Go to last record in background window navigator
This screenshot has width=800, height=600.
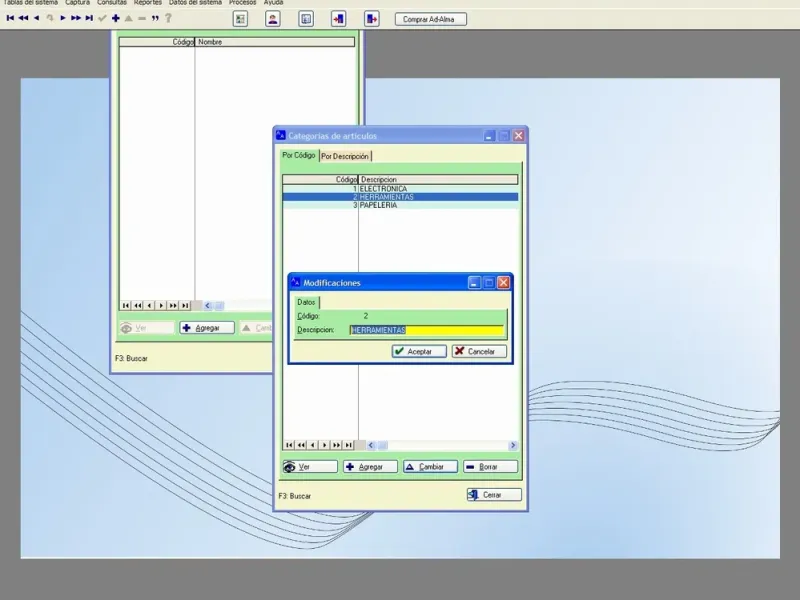click(185, 306)
